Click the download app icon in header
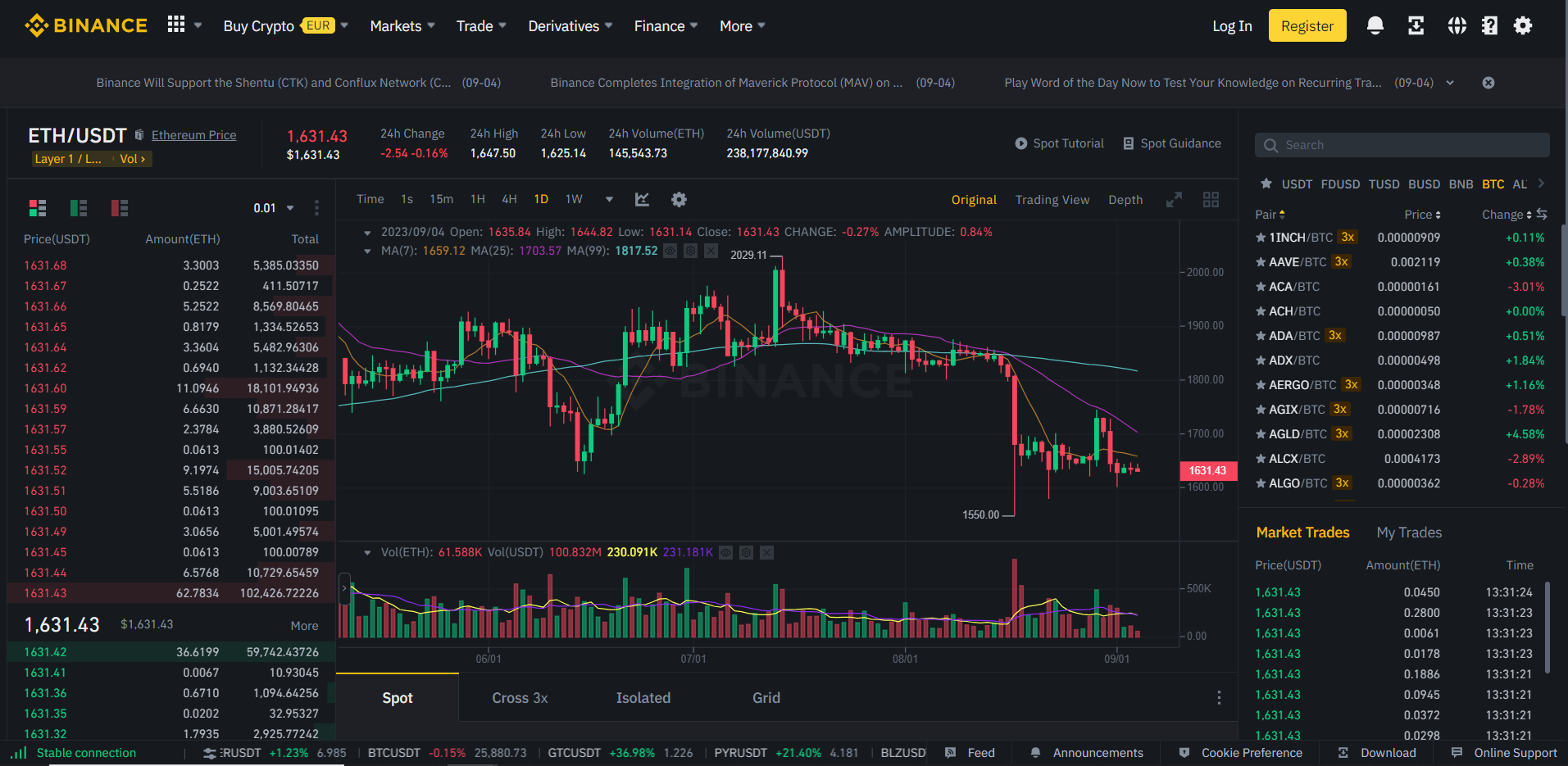This screenshot has height=766, width=1568. pyautogui.click(x=1416, y=25)
